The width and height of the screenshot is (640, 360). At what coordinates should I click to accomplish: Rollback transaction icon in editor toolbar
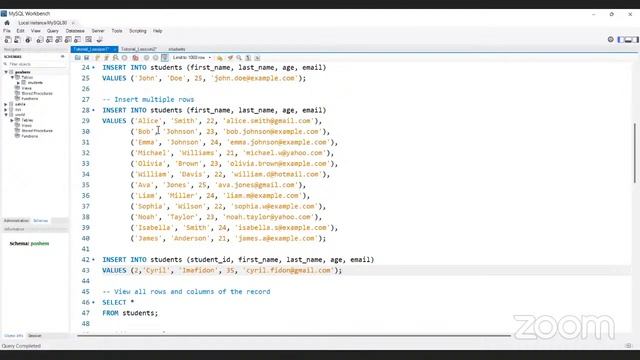click(156, 58)
